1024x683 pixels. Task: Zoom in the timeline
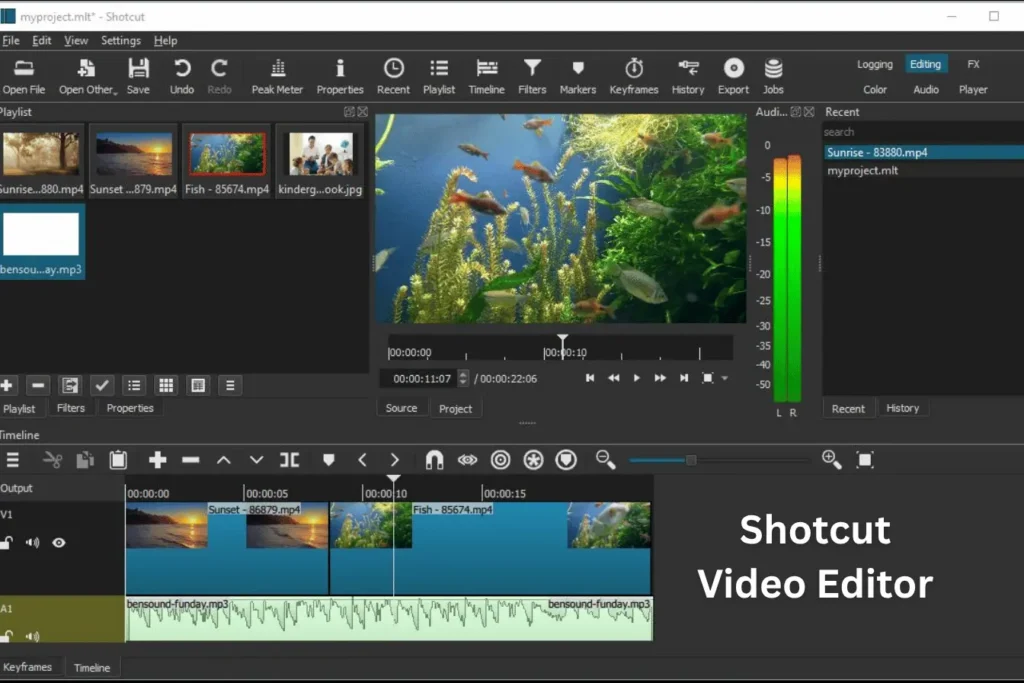click(831, 460)
